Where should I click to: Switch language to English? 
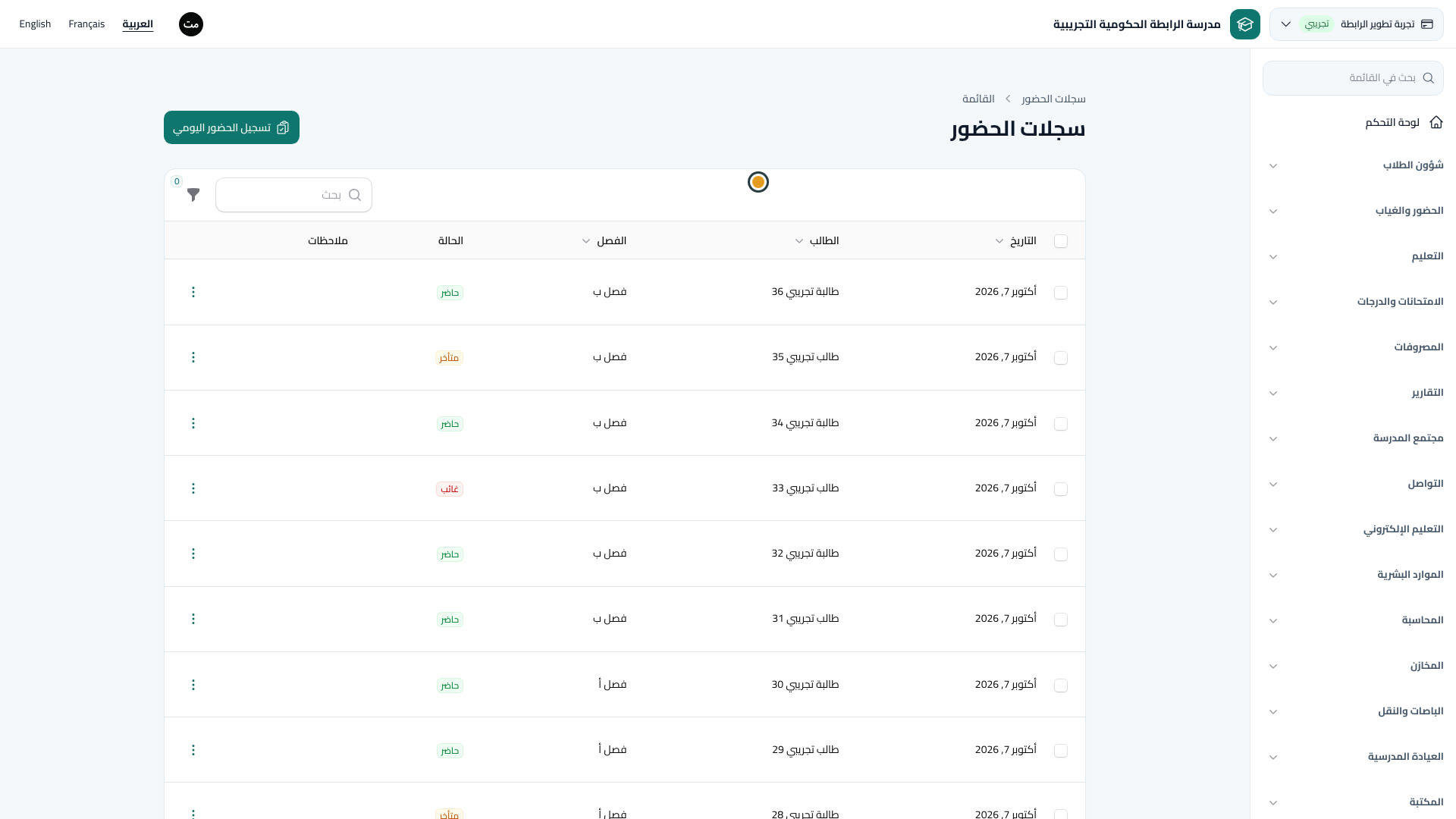tap(35, 24)
